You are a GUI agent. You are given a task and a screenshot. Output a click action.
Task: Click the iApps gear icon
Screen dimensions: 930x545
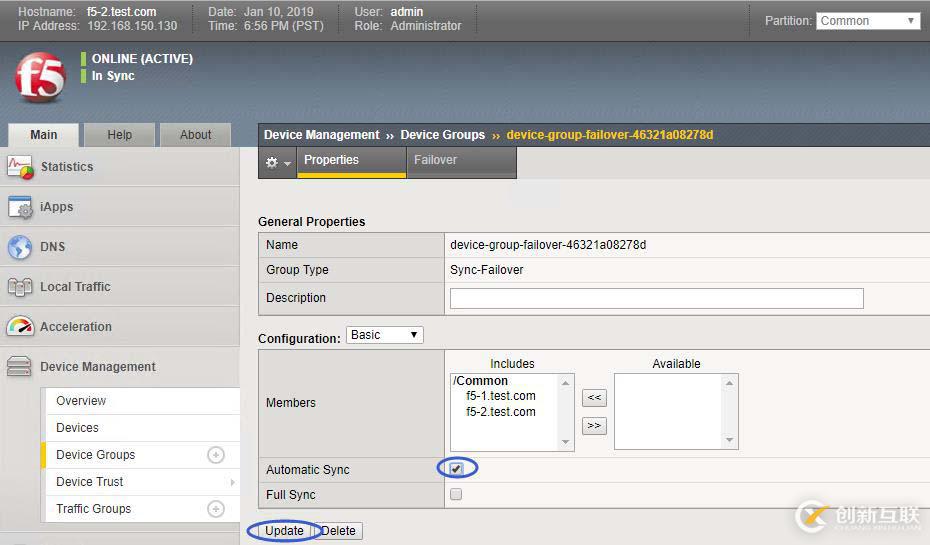point(20,207)
